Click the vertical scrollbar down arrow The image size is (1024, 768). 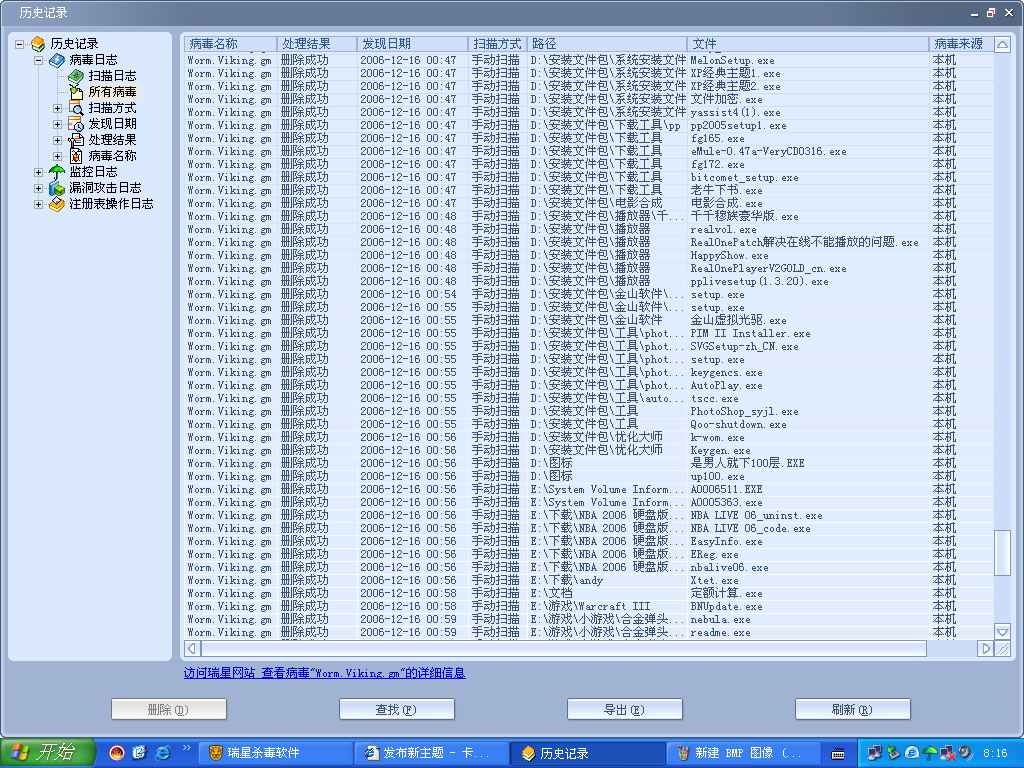1002,631
